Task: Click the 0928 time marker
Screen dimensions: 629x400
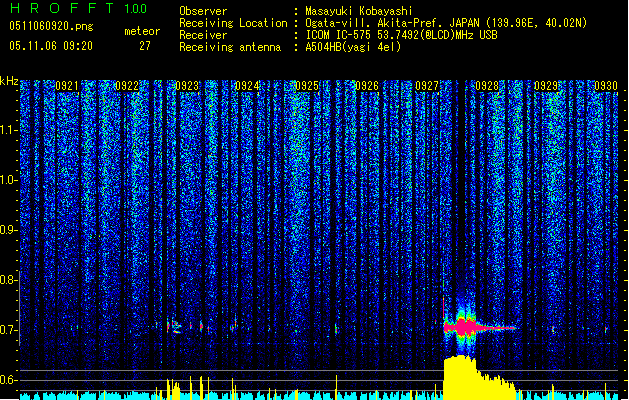Action: click(487, 86)
